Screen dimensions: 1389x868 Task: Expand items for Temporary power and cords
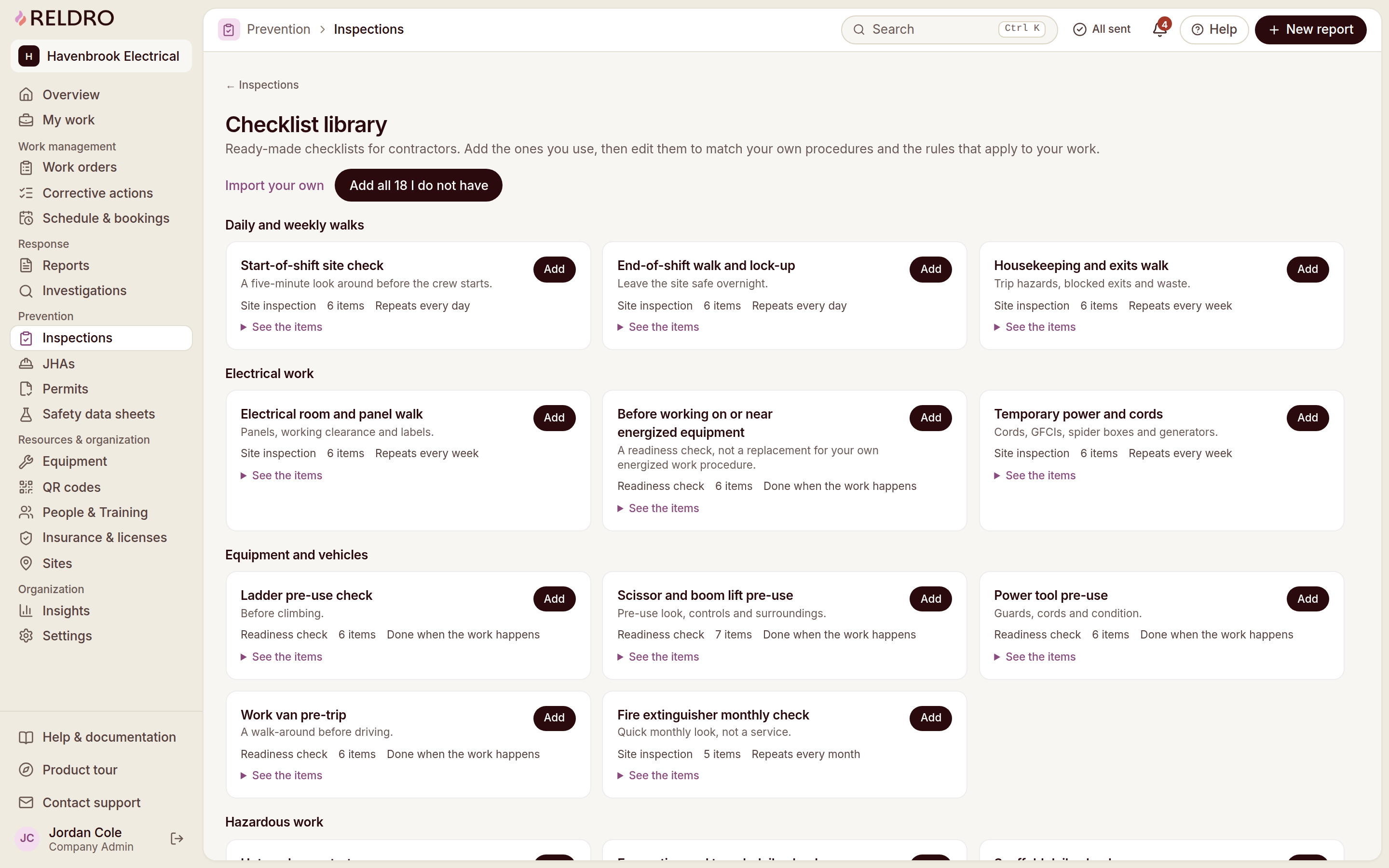click(x=1035, y=476)
